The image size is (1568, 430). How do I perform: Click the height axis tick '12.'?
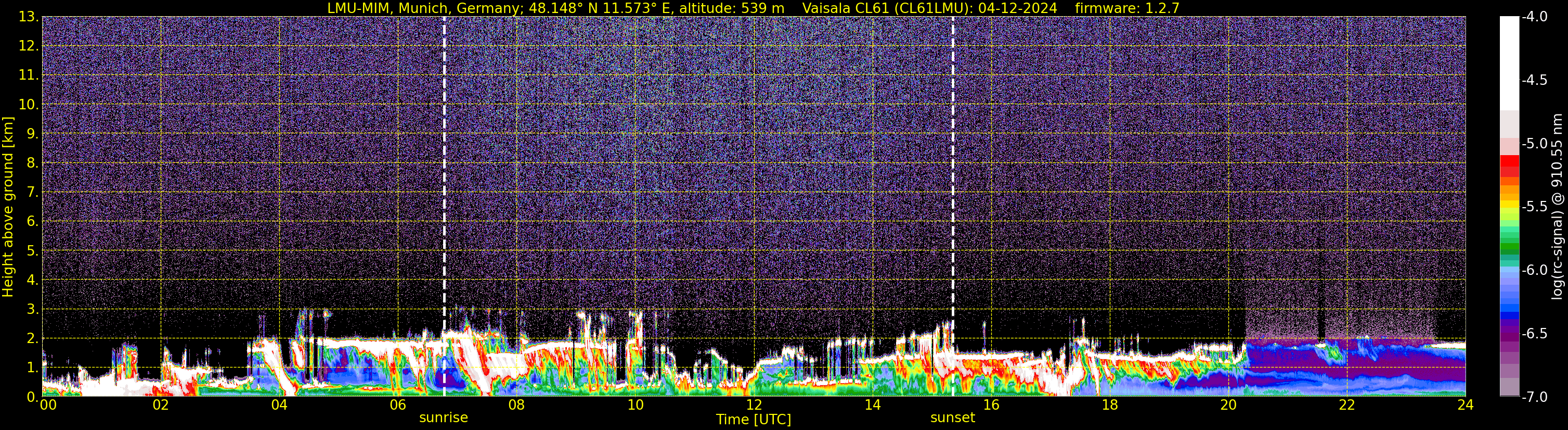pyautogui.click(x=29, y=46)
